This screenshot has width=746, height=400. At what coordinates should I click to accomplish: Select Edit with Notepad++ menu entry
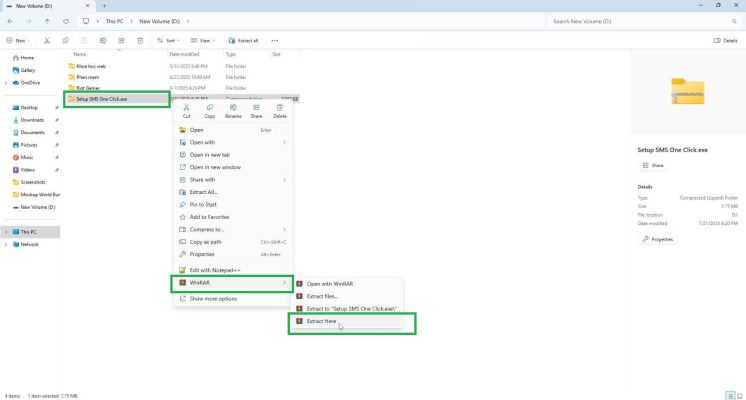217,270
